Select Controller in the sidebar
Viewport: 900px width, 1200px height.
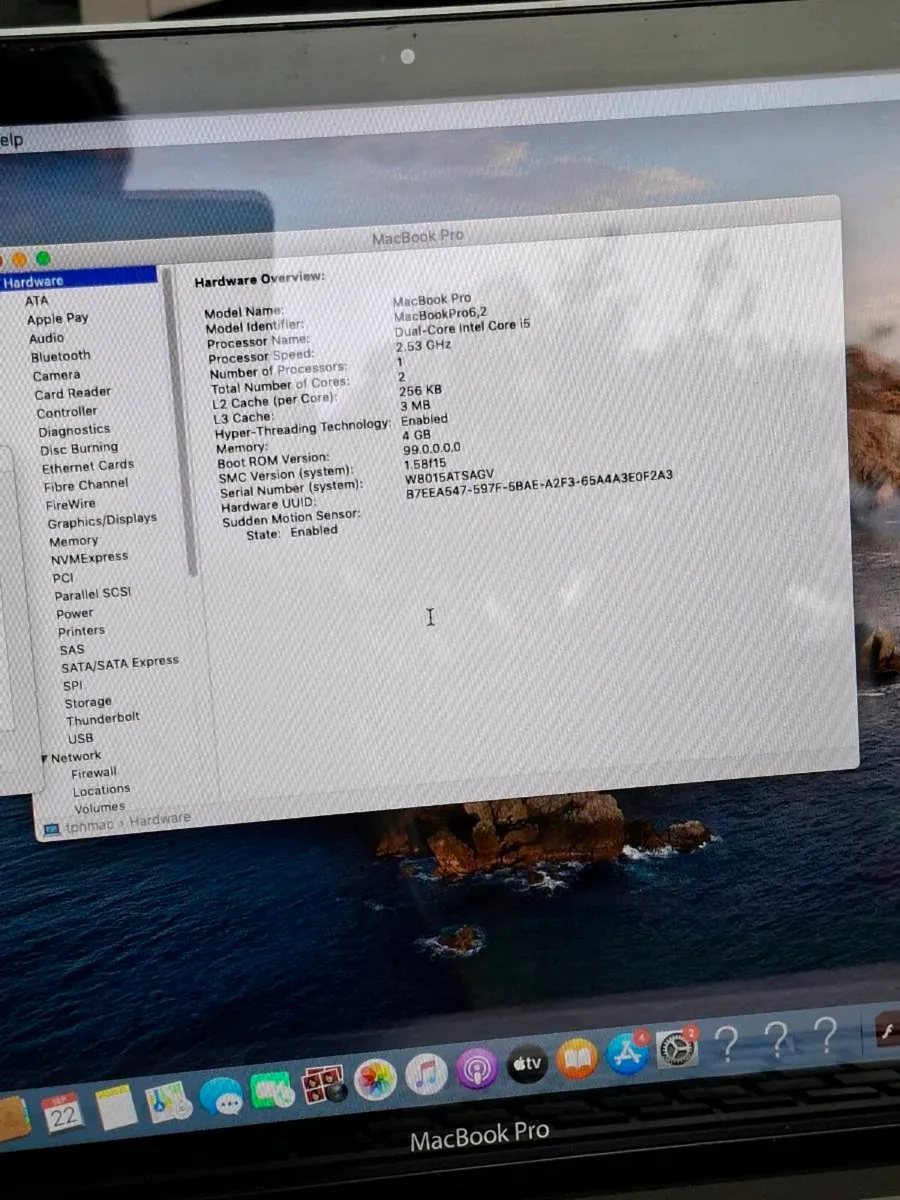point(67,412)
